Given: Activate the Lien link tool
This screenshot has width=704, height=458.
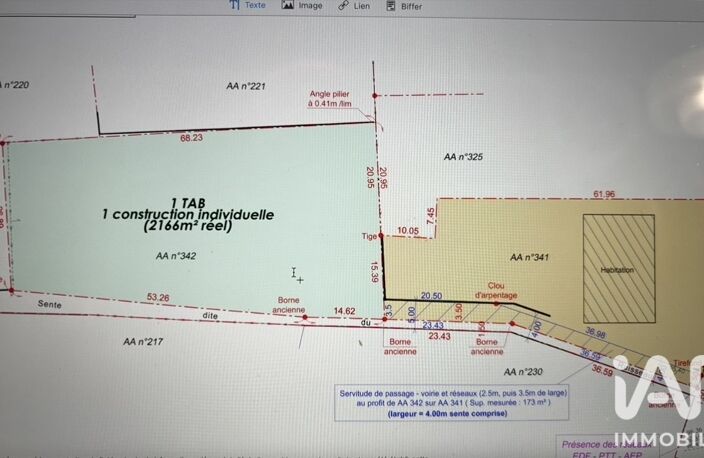Looking at the screenshot, I should (354, 6).
